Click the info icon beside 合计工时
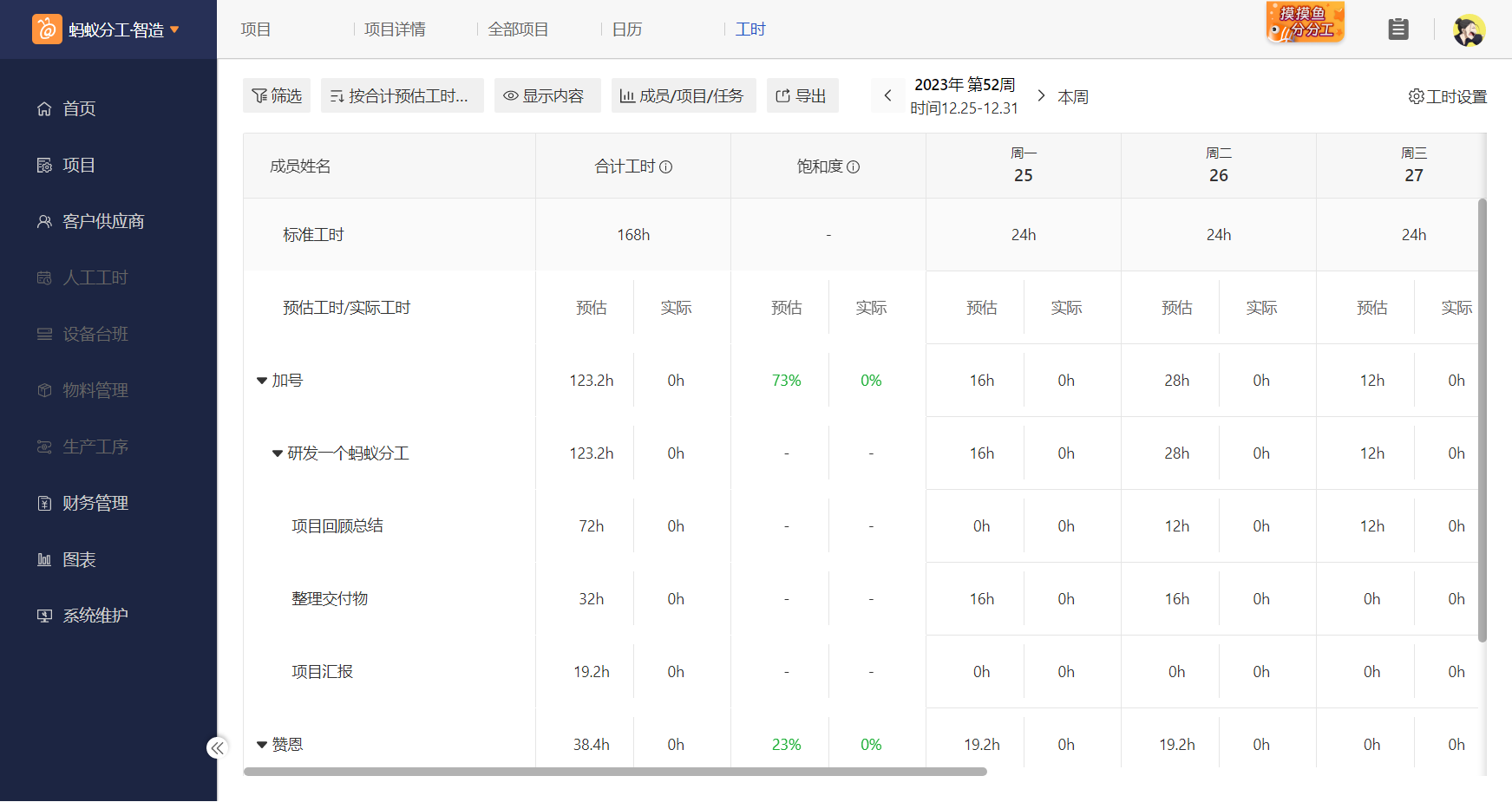Image resolution: width=1512 pixels, height=802 pixels. coord(666,167)
